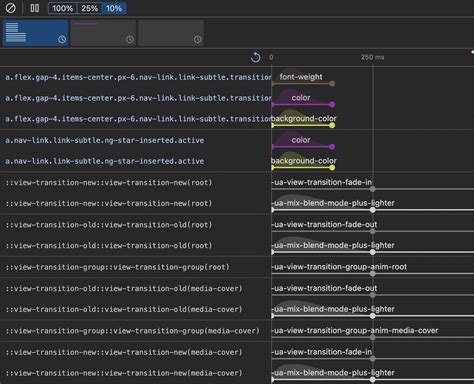The image size is (474, 384).
Task: Click the purple end keyframe of a.flex color
Action: coord(332,105)
